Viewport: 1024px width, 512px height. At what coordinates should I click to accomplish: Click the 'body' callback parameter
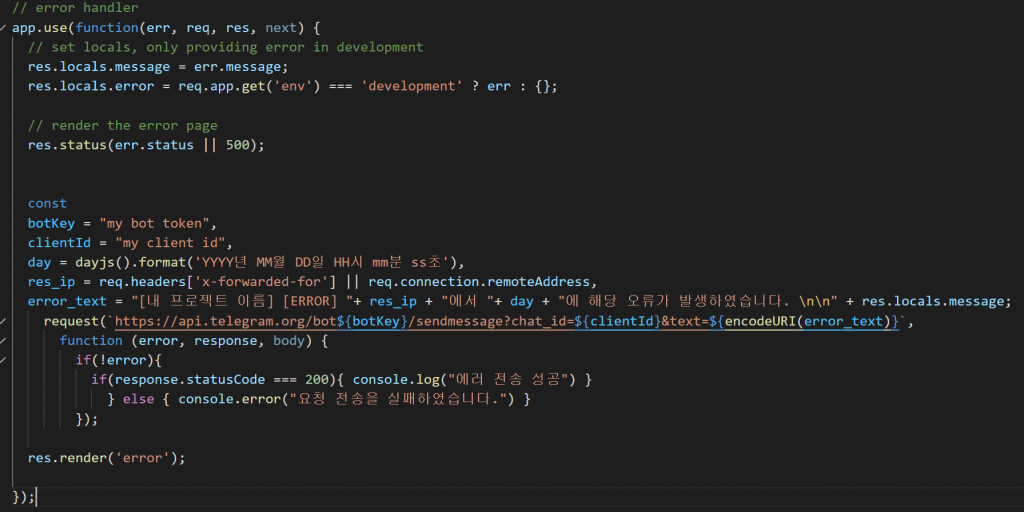pos(289,340)
